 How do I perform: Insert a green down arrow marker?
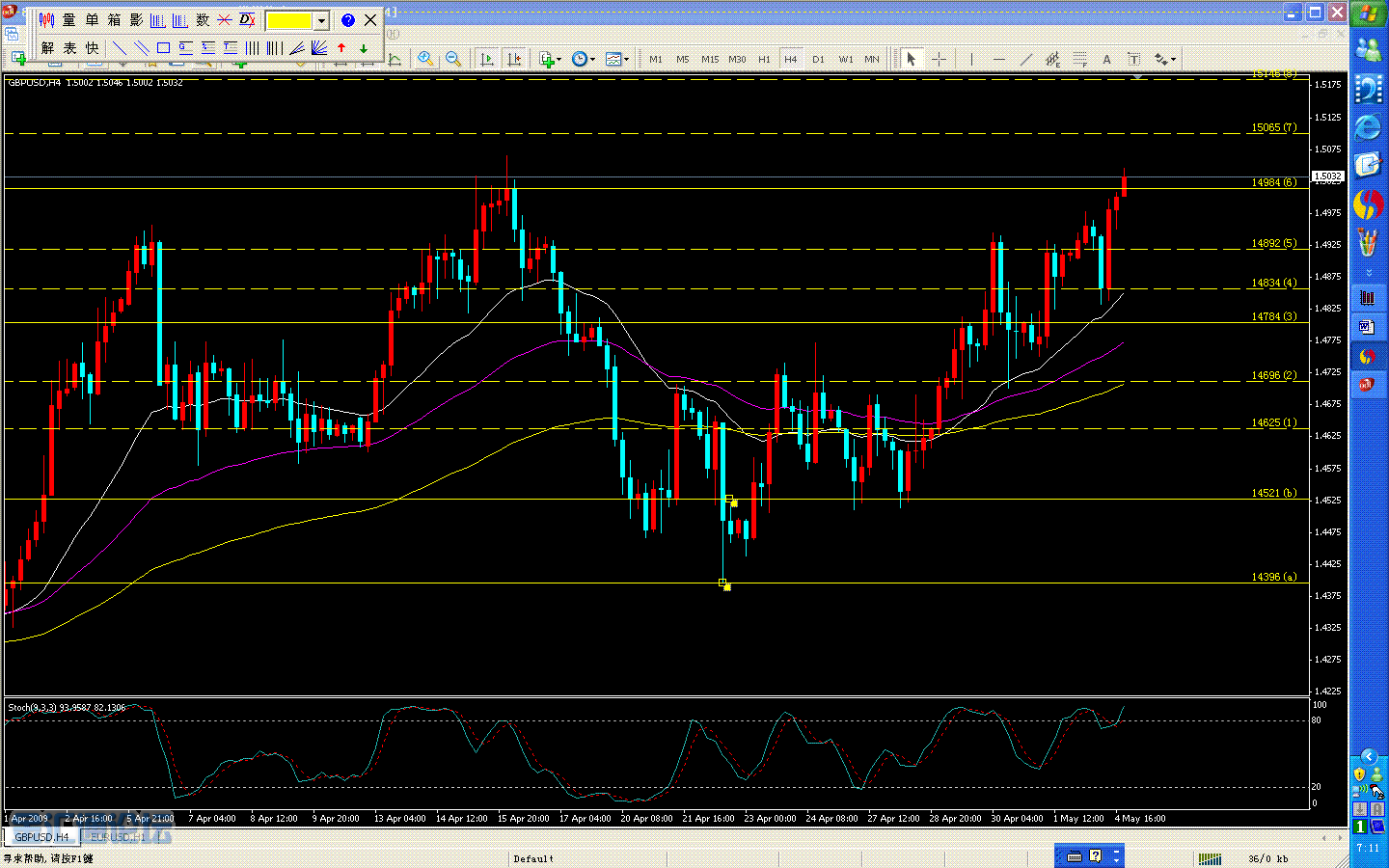click(x=364, y=48)
